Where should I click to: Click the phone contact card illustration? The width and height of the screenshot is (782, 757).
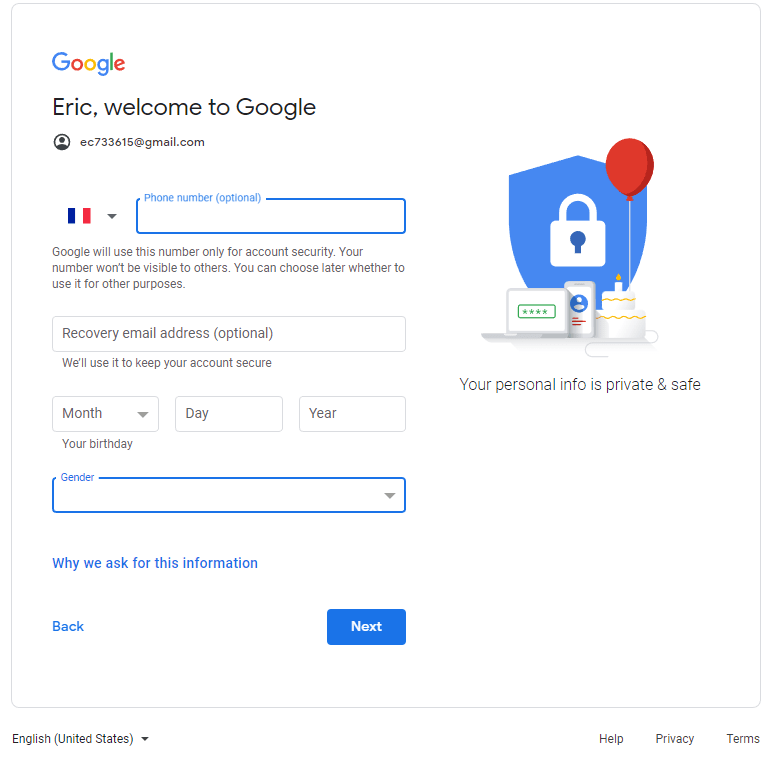coord(579,307)
